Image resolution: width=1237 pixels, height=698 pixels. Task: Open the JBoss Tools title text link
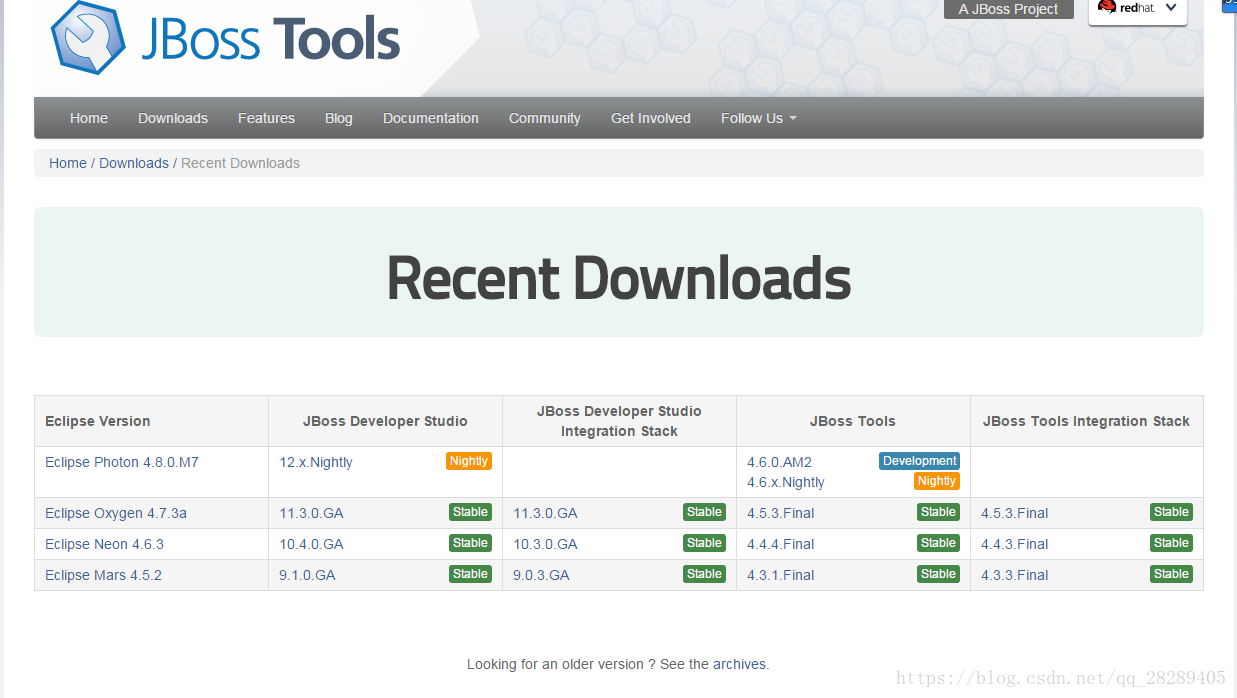270,40
